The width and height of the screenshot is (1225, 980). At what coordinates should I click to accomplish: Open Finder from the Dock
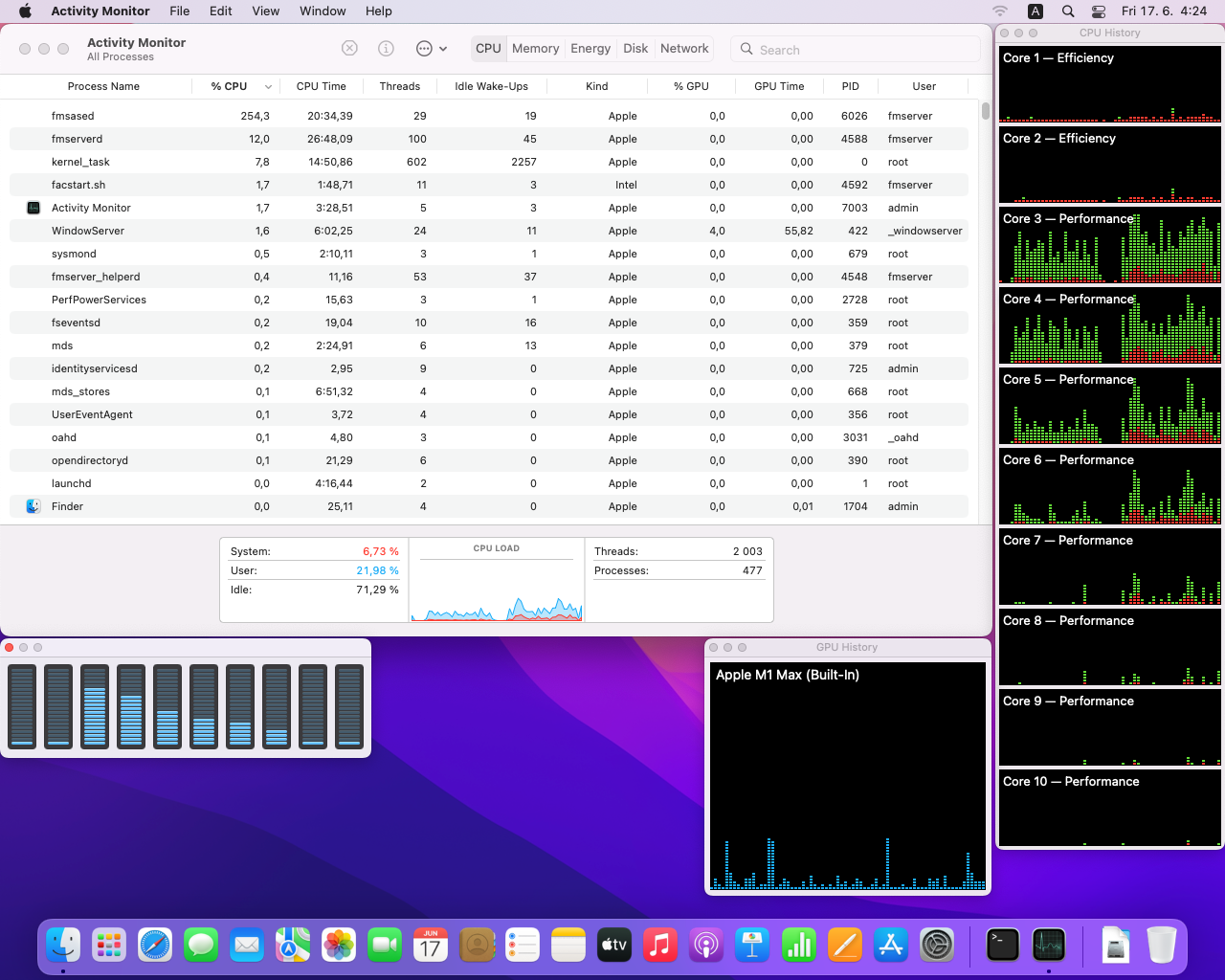tap(63, 946)
